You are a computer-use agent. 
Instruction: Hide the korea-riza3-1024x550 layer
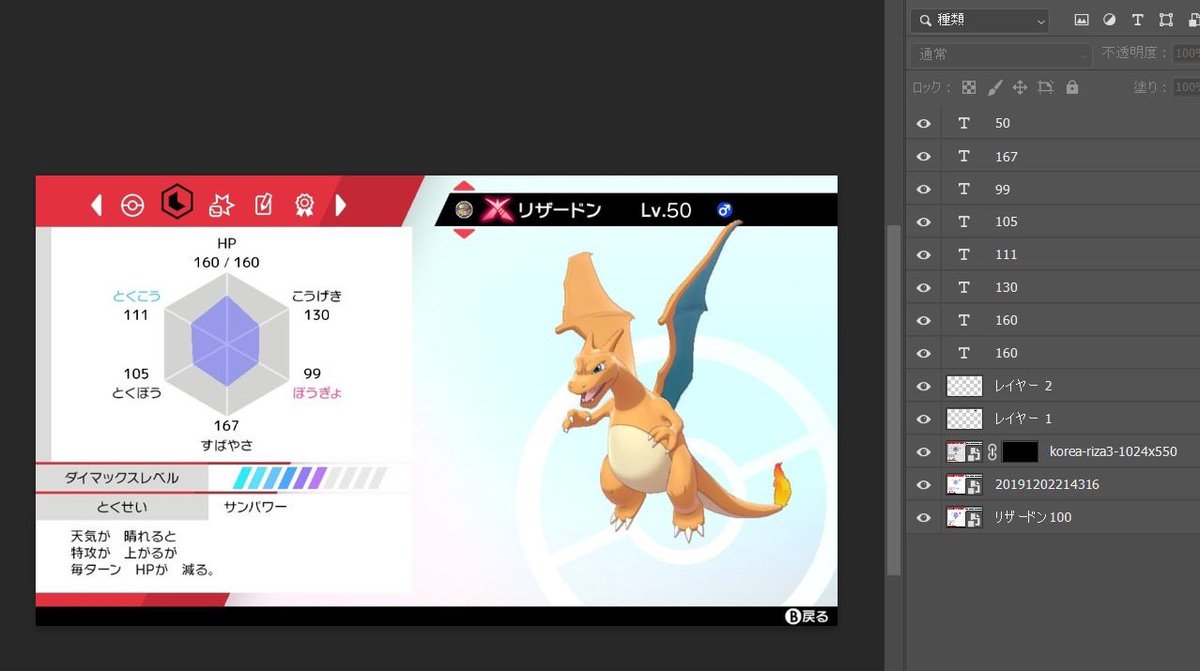923,451
